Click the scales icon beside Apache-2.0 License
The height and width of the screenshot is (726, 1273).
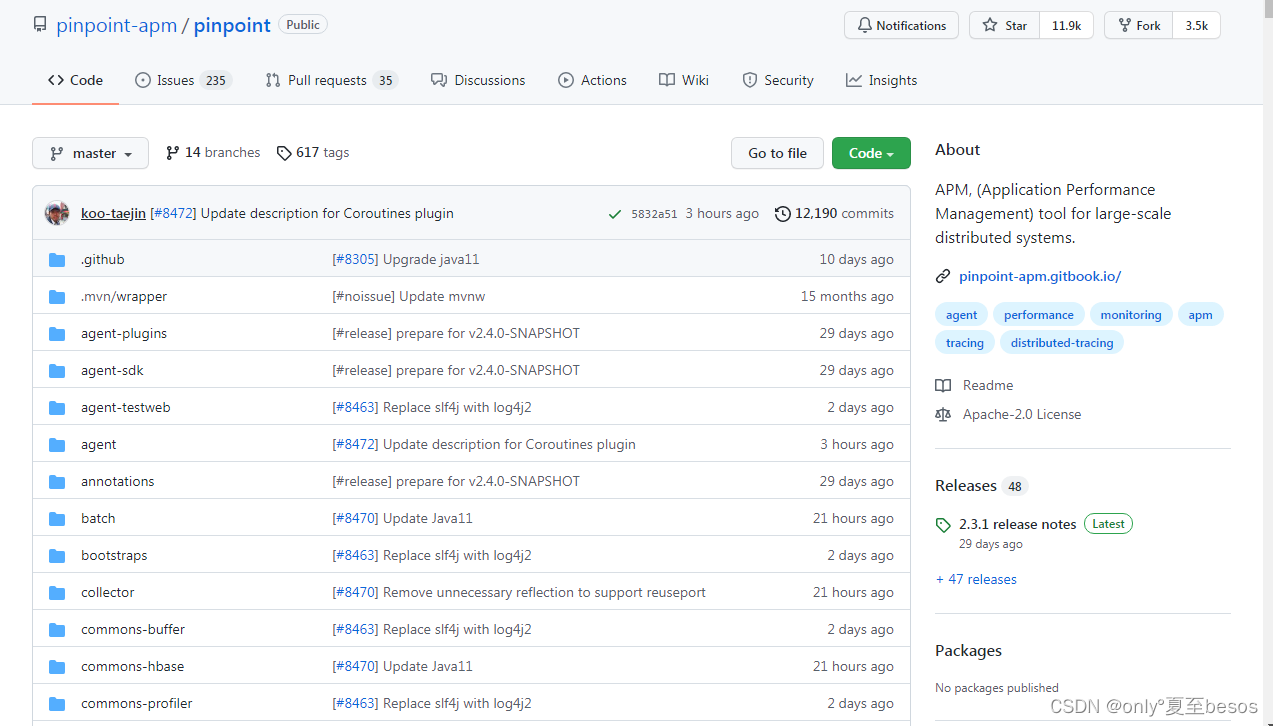[x=943, y=415]
